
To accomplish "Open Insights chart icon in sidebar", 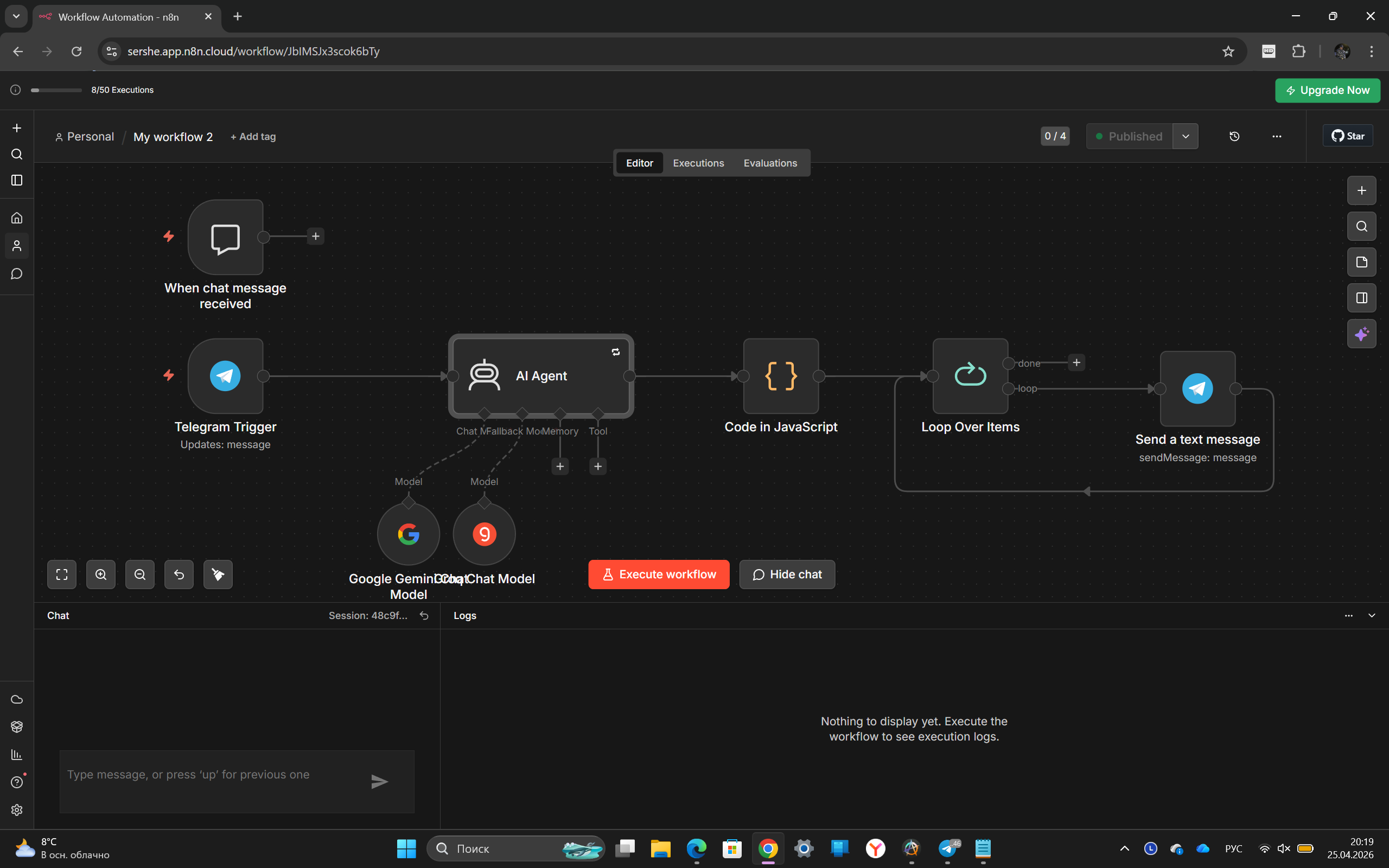I will point(17,755).
